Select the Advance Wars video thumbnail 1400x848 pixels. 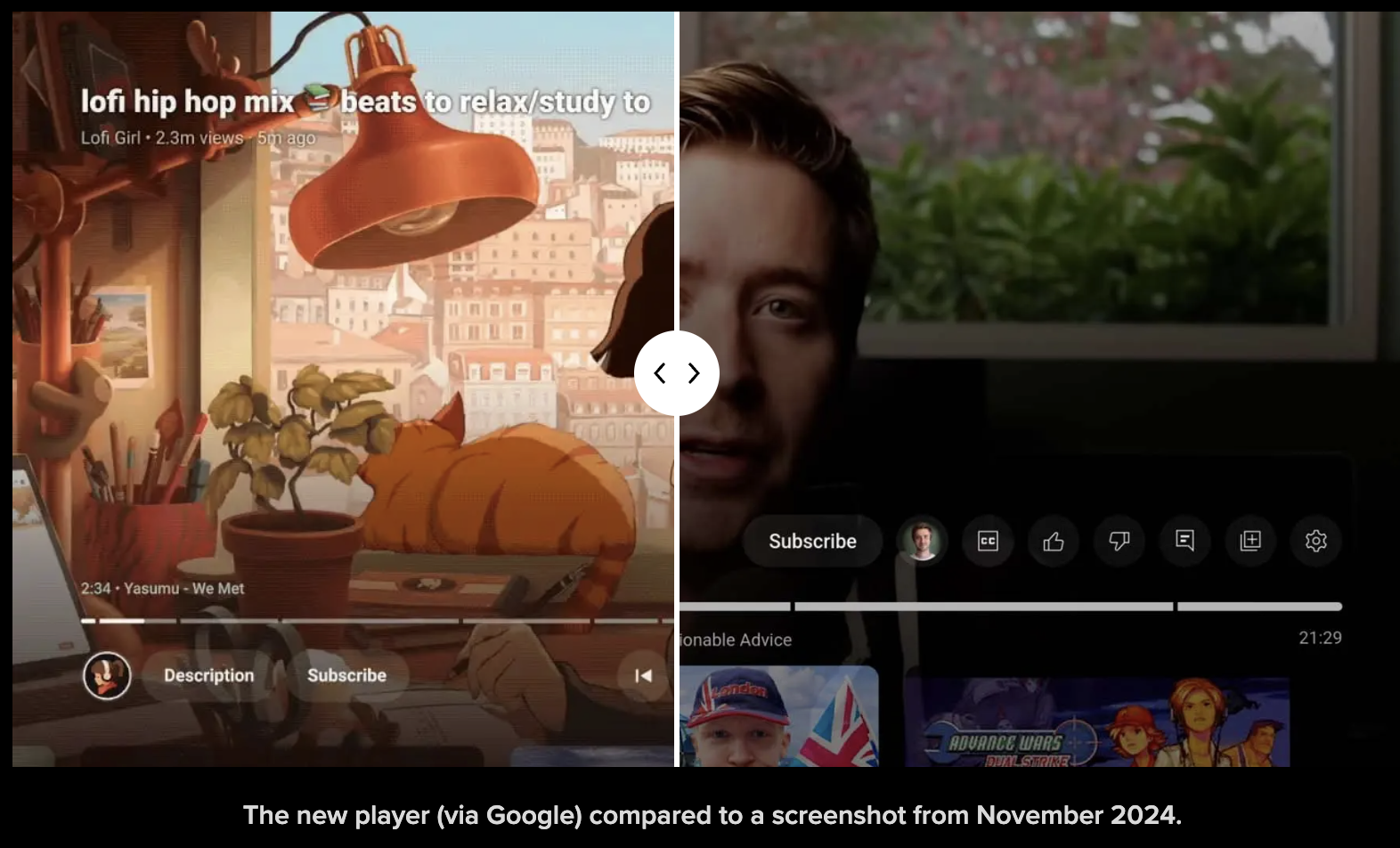pyautogui.click(x=1097, y=722)
